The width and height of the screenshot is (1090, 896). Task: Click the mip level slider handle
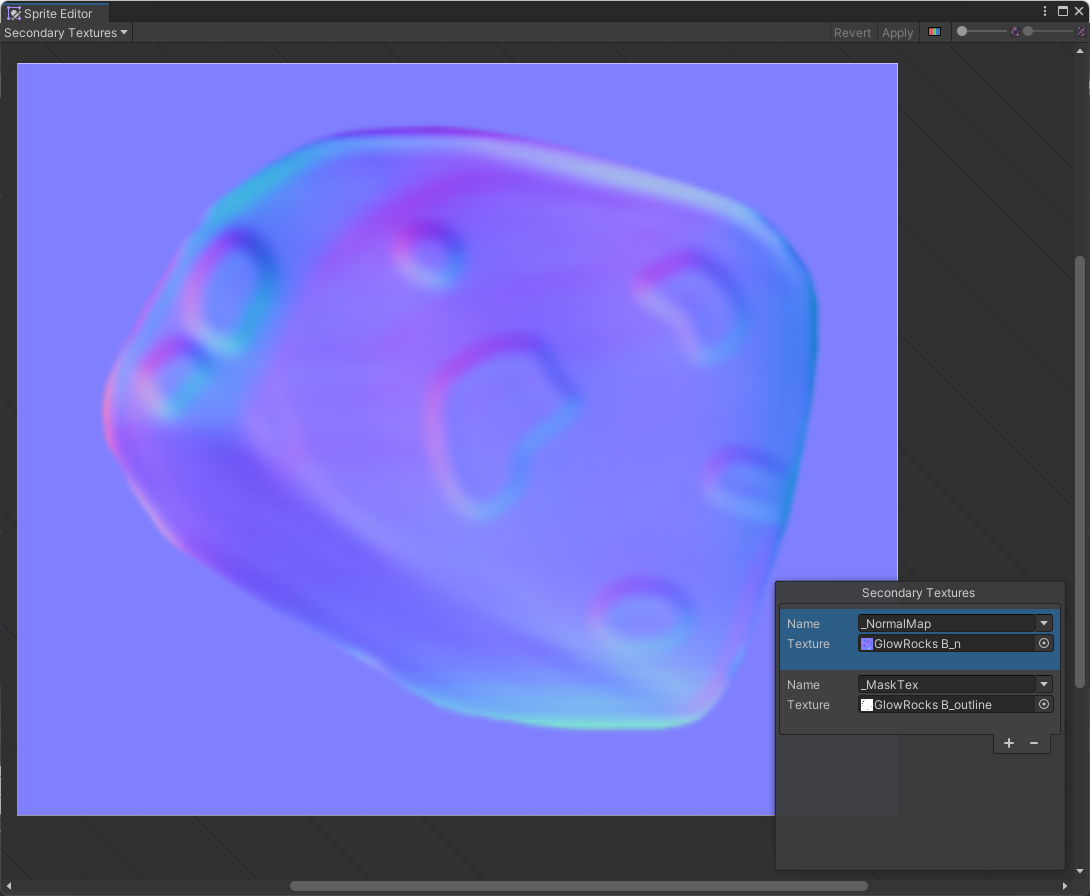point(1028,32)
